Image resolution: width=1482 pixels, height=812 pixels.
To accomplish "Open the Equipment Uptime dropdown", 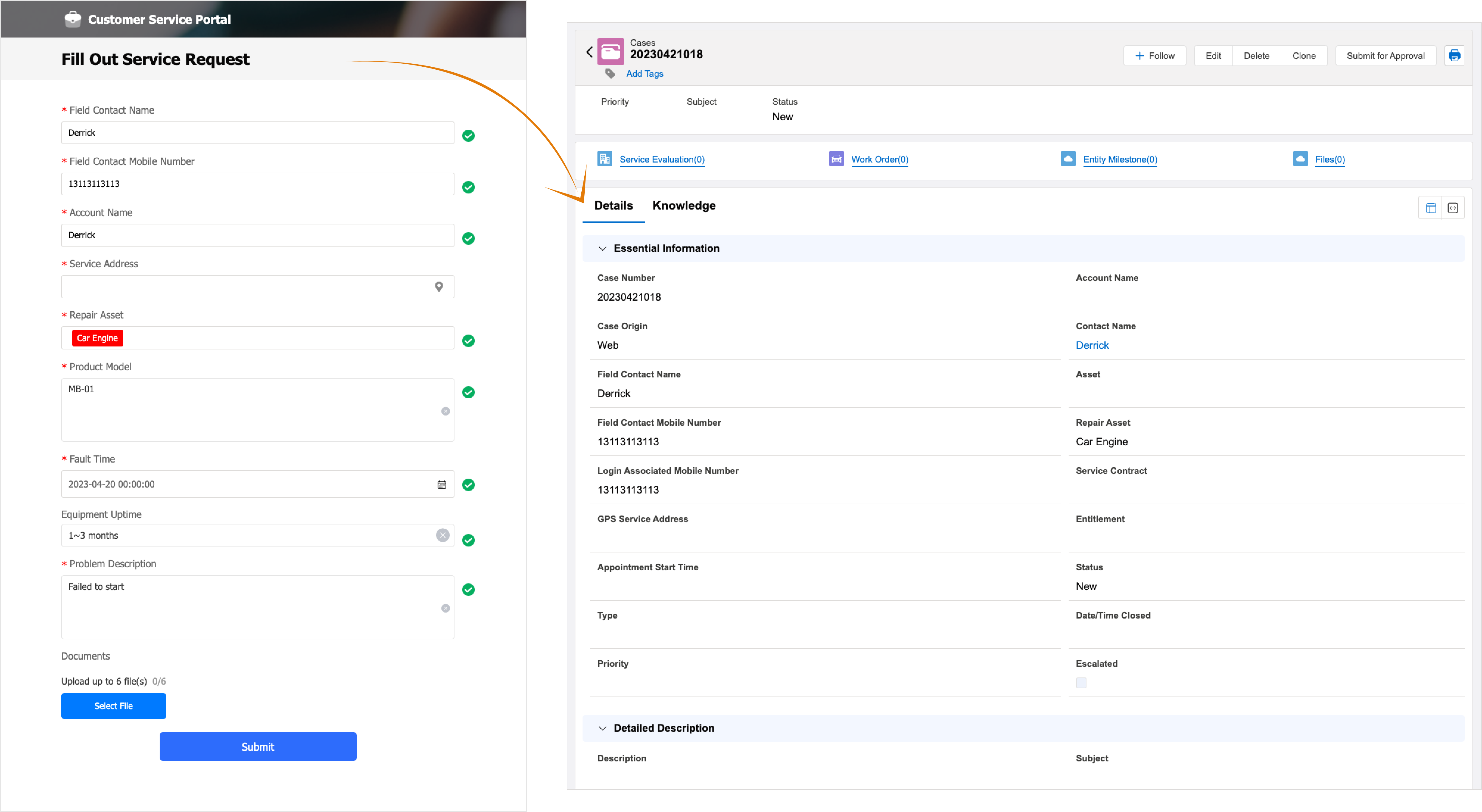I will (247, 535).
